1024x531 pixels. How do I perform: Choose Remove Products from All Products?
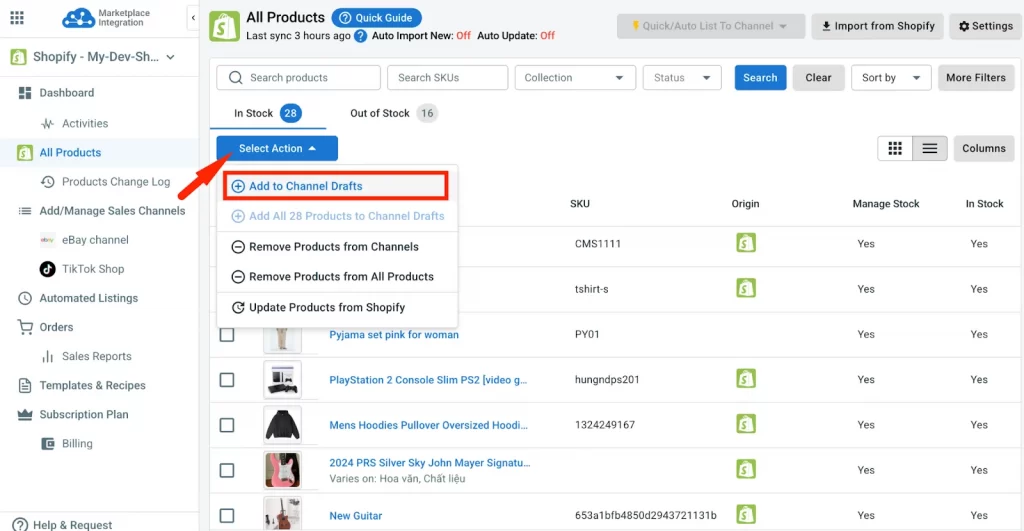pos(337,277)
